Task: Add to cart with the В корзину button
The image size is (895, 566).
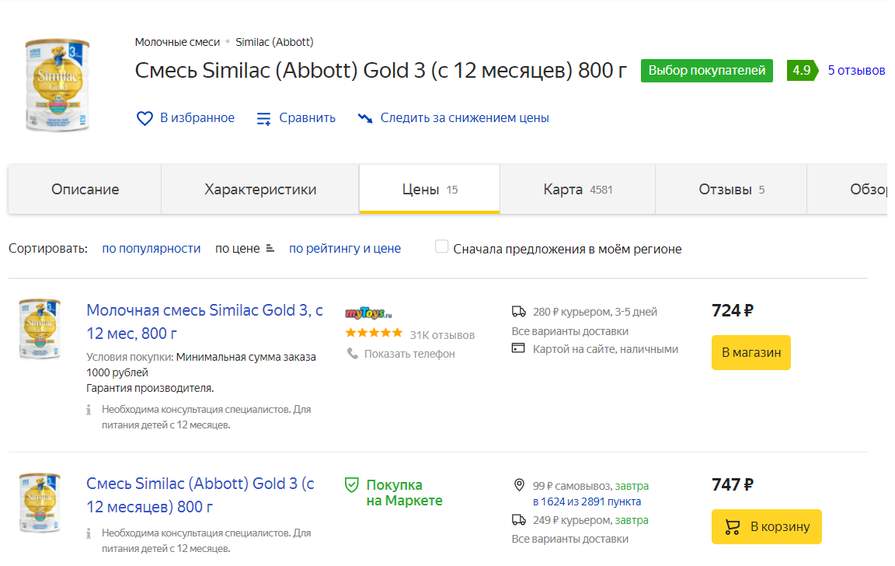Action: pyautogui.click(x=767, y=527)
